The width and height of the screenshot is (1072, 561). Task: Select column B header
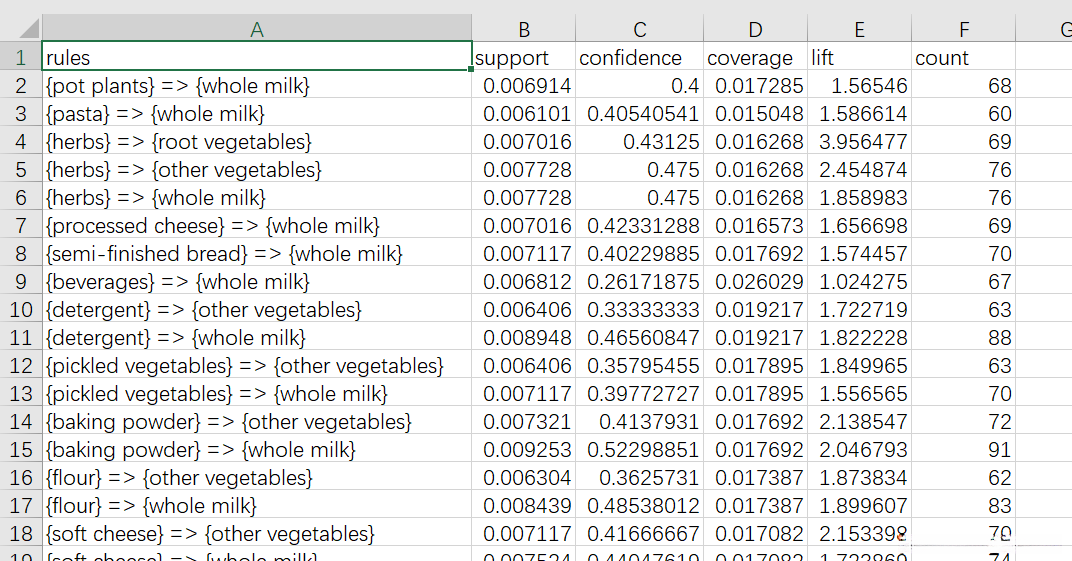coord(523,30)
